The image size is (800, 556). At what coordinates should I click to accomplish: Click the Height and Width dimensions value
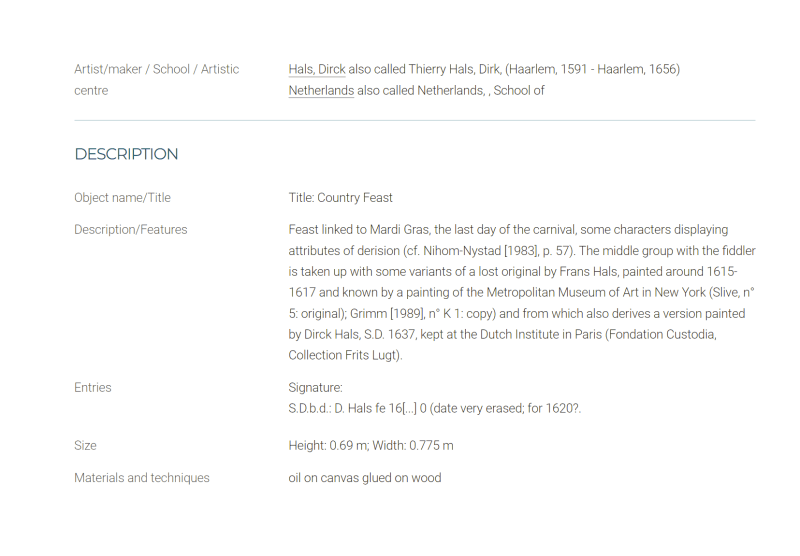tap(371, 446)
